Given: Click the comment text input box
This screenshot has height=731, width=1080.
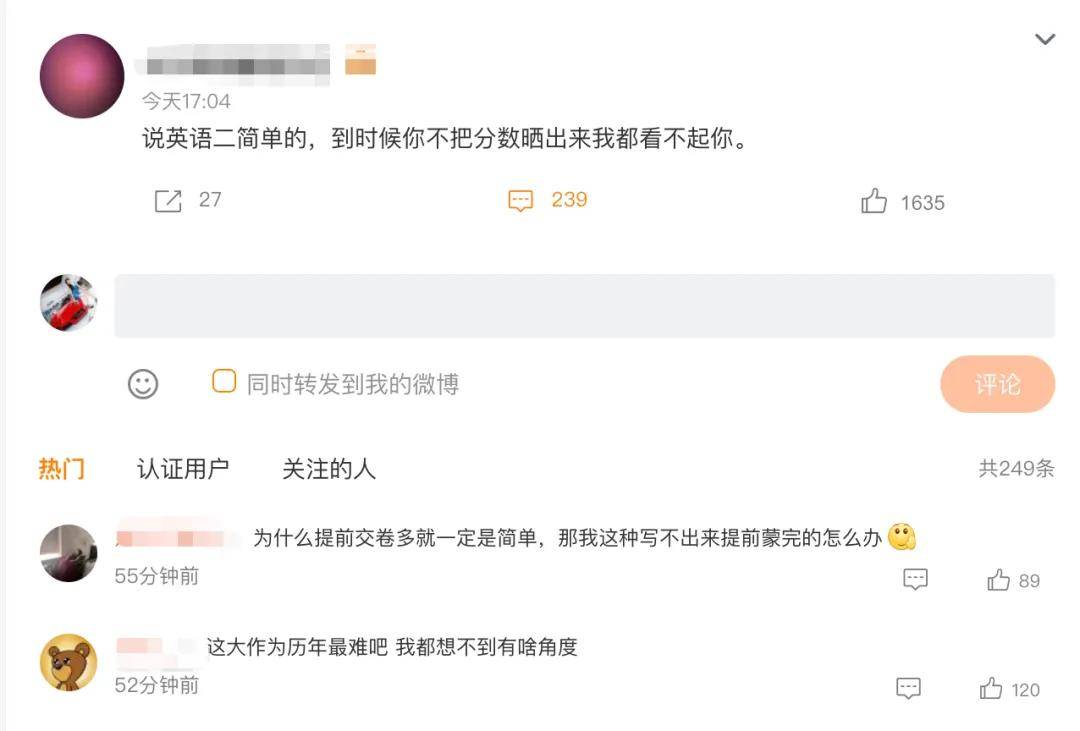Looking at the screenshot, I should coord(584,306).
